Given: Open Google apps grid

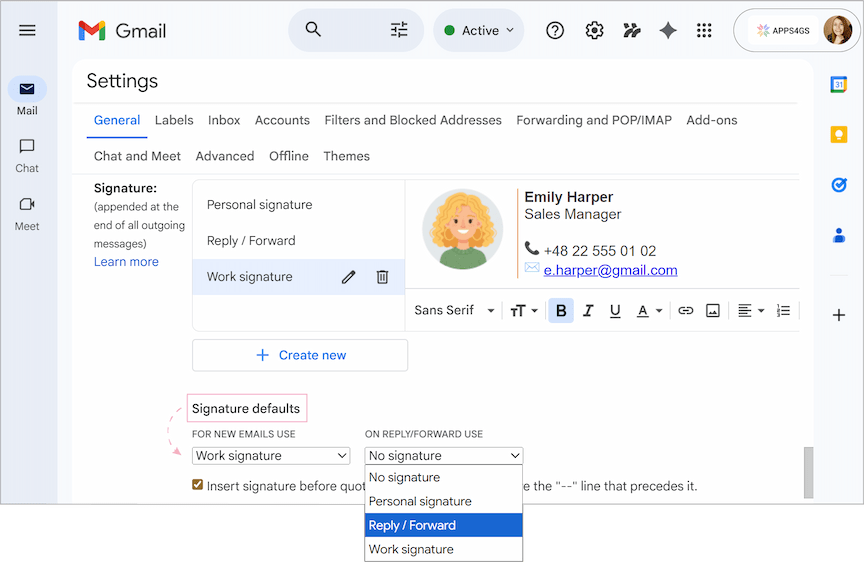Looking at the screenshot, I should click(704, 31).
